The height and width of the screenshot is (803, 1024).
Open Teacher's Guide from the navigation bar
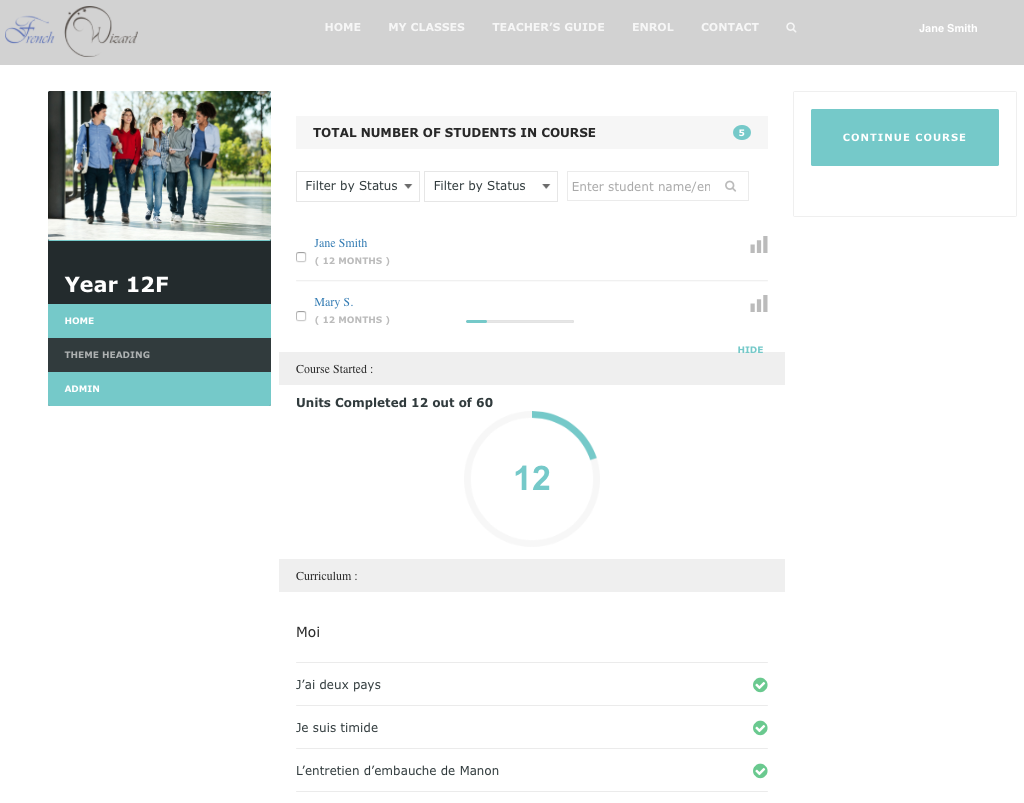point(548,27)
